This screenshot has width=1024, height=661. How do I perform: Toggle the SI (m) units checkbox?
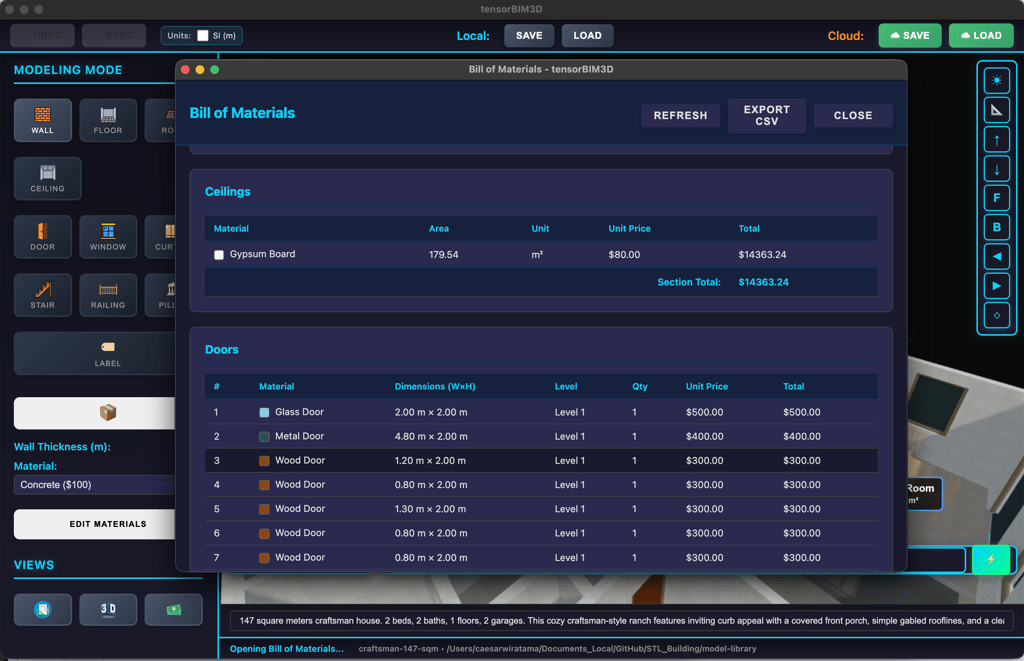point(203,35)
